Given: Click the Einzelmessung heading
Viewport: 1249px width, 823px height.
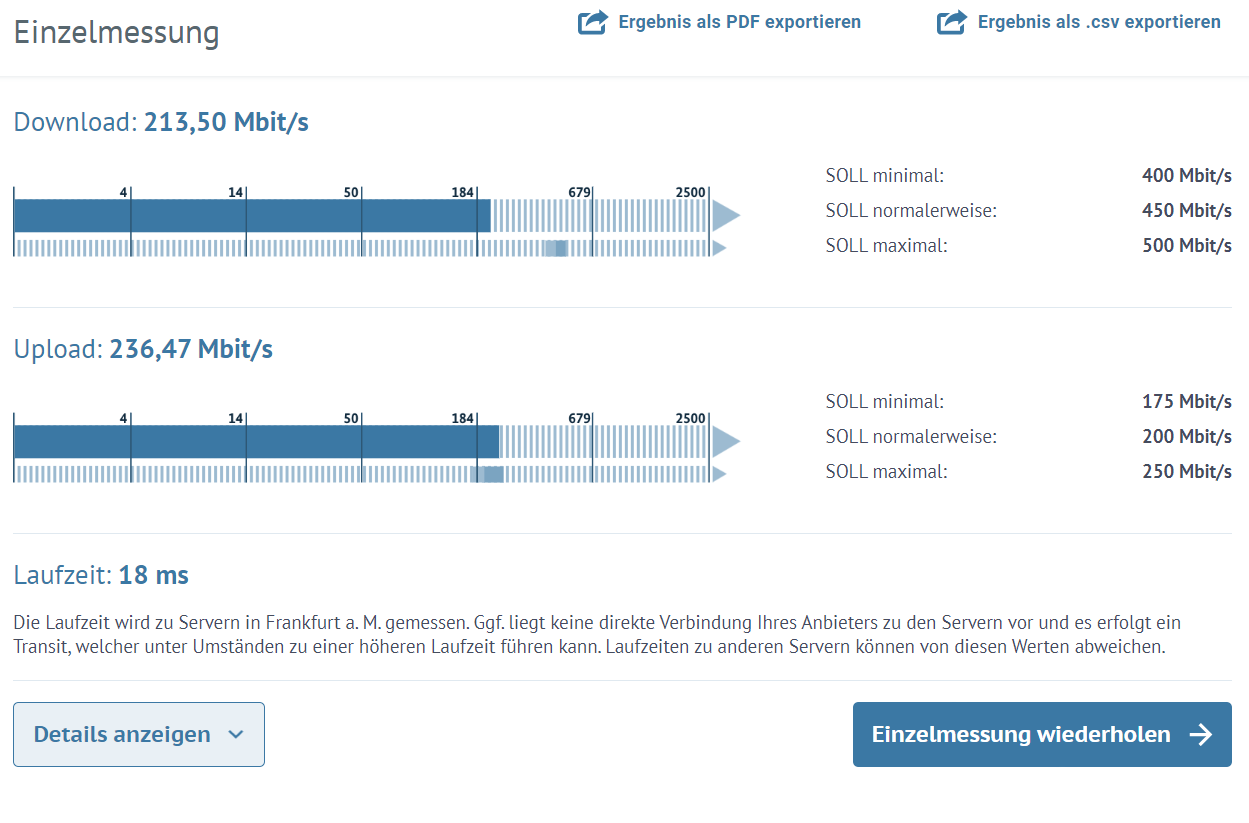Looking at the screenshot, I should (116, 33).
